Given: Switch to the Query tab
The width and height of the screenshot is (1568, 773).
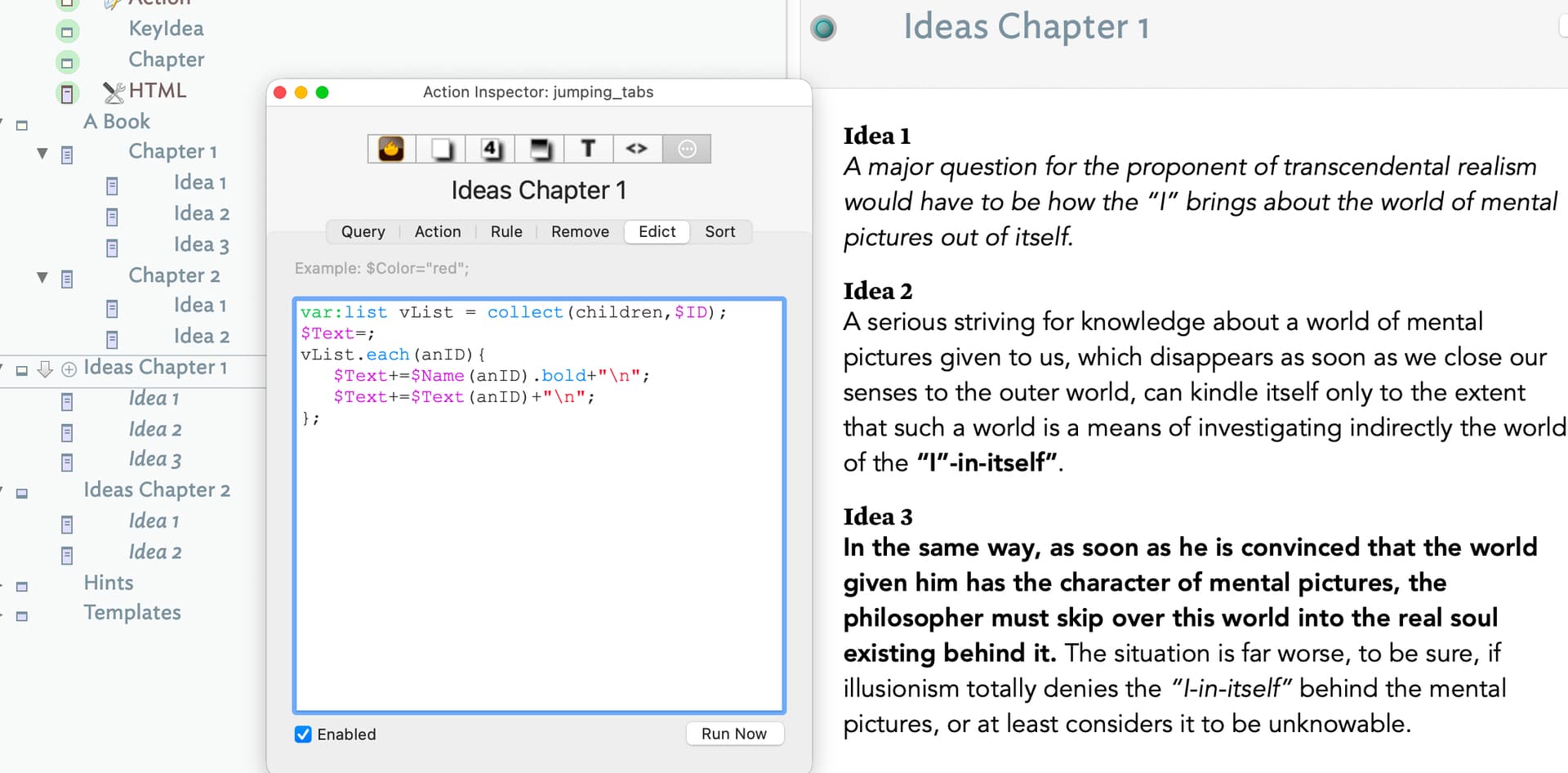Looking at the screenshot, I should pyautogui.click(x=363, y=232).
